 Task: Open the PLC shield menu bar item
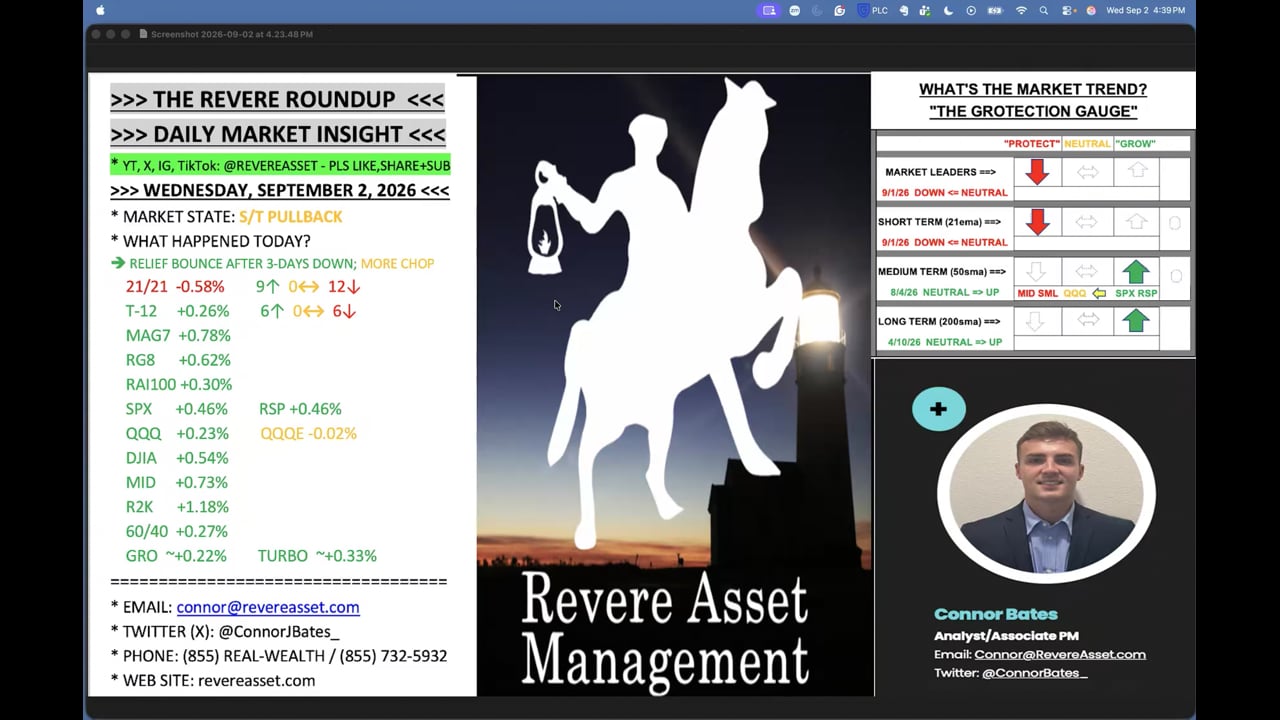(x=872, y=10)
